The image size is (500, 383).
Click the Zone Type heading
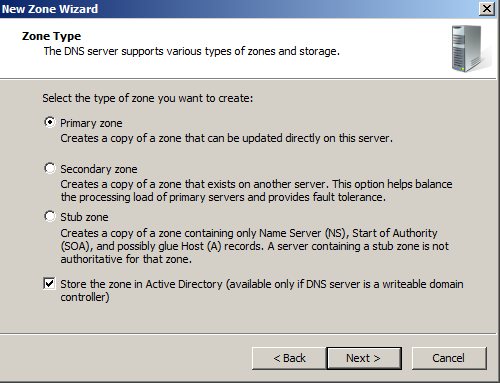(x=51, y=36)
